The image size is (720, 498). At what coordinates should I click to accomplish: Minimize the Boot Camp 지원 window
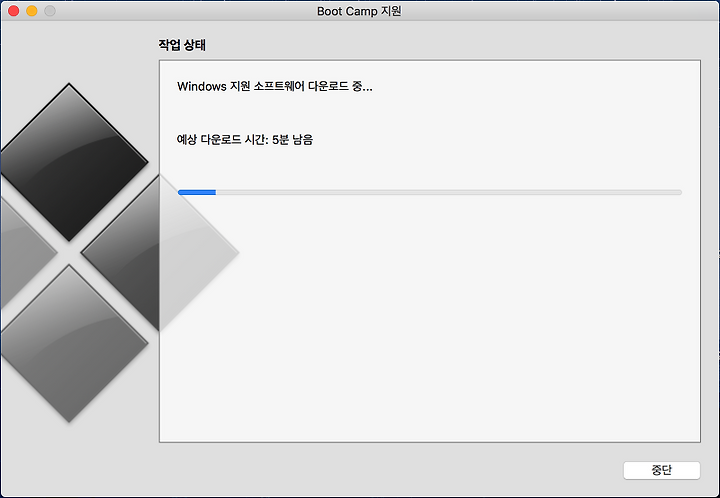click(x=32, y=11)
